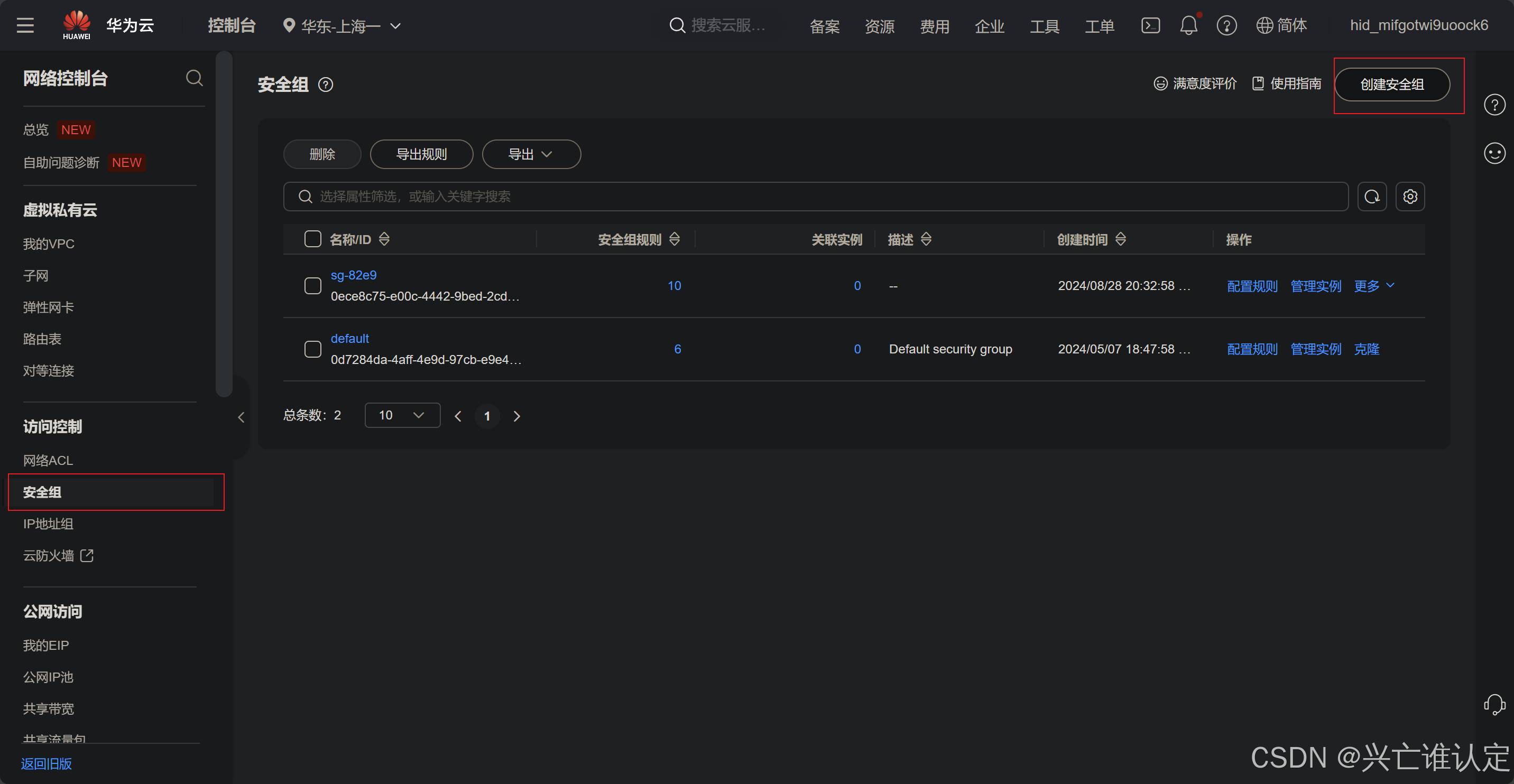The height and width of the screenshot is (784, 1514).
Task: Open the hamburger main menu
Action: coord(25,25)
